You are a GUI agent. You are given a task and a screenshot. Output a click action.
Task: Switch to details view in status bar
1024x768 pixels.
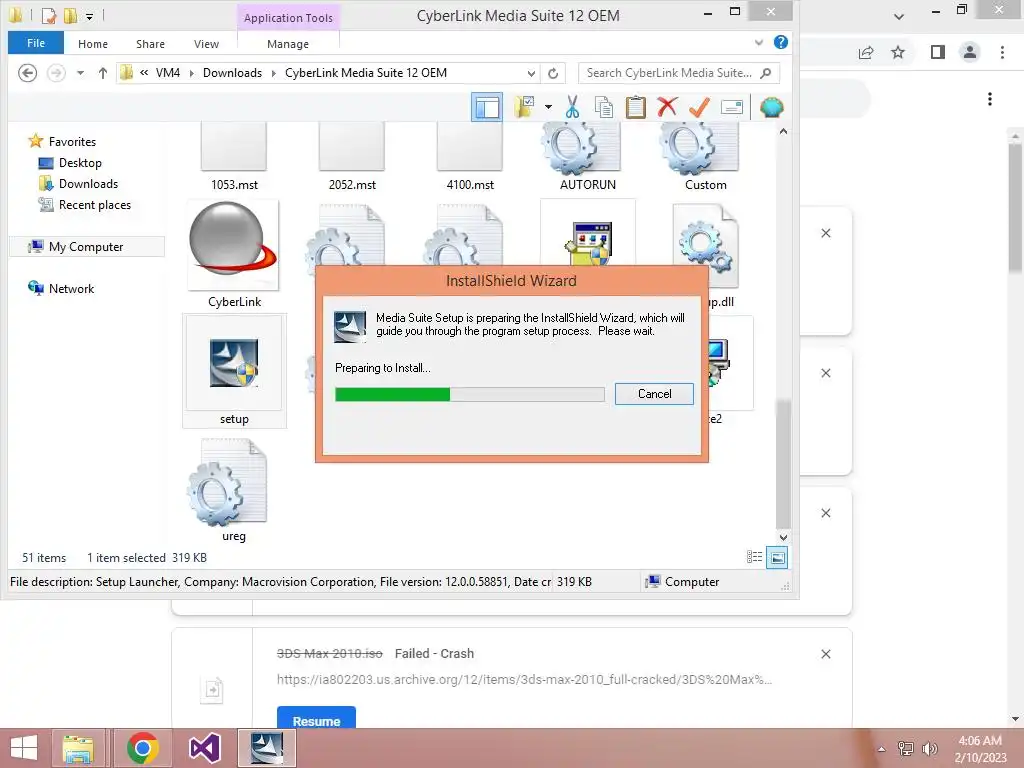[754, 557]
